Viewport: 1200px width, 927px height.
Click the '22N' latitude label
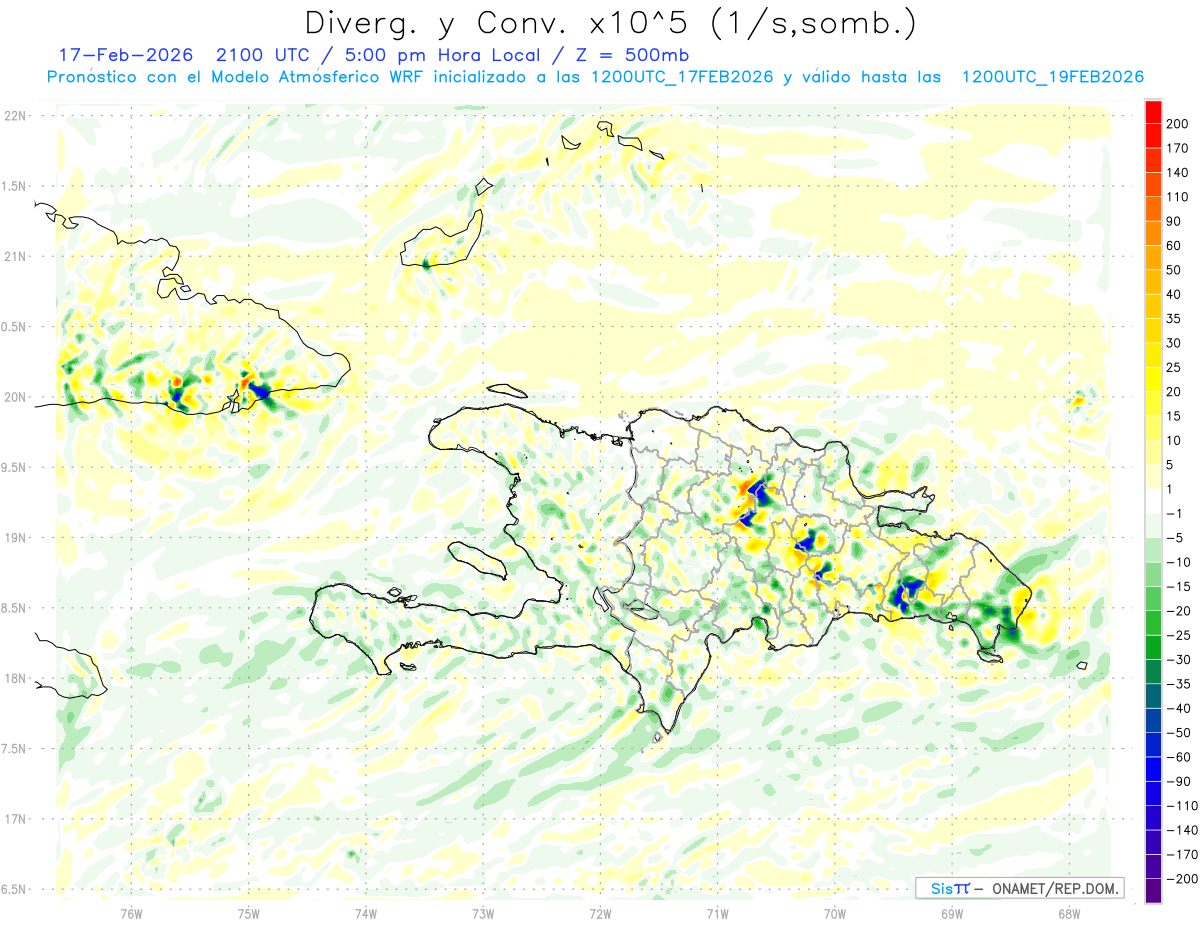tap(15, 116)
